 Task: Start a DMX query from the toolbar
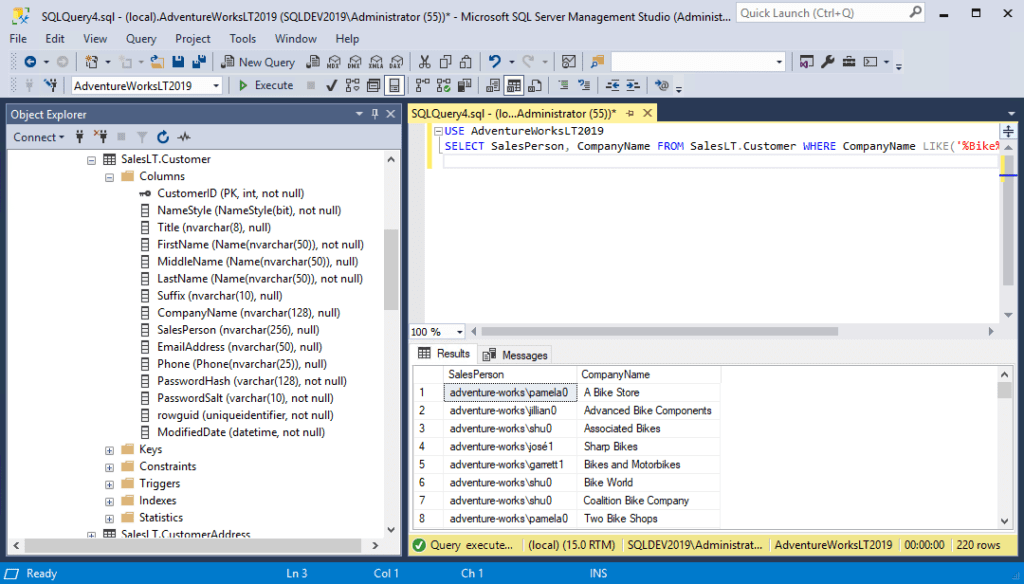pyautogui.click(x=355, y=62)
